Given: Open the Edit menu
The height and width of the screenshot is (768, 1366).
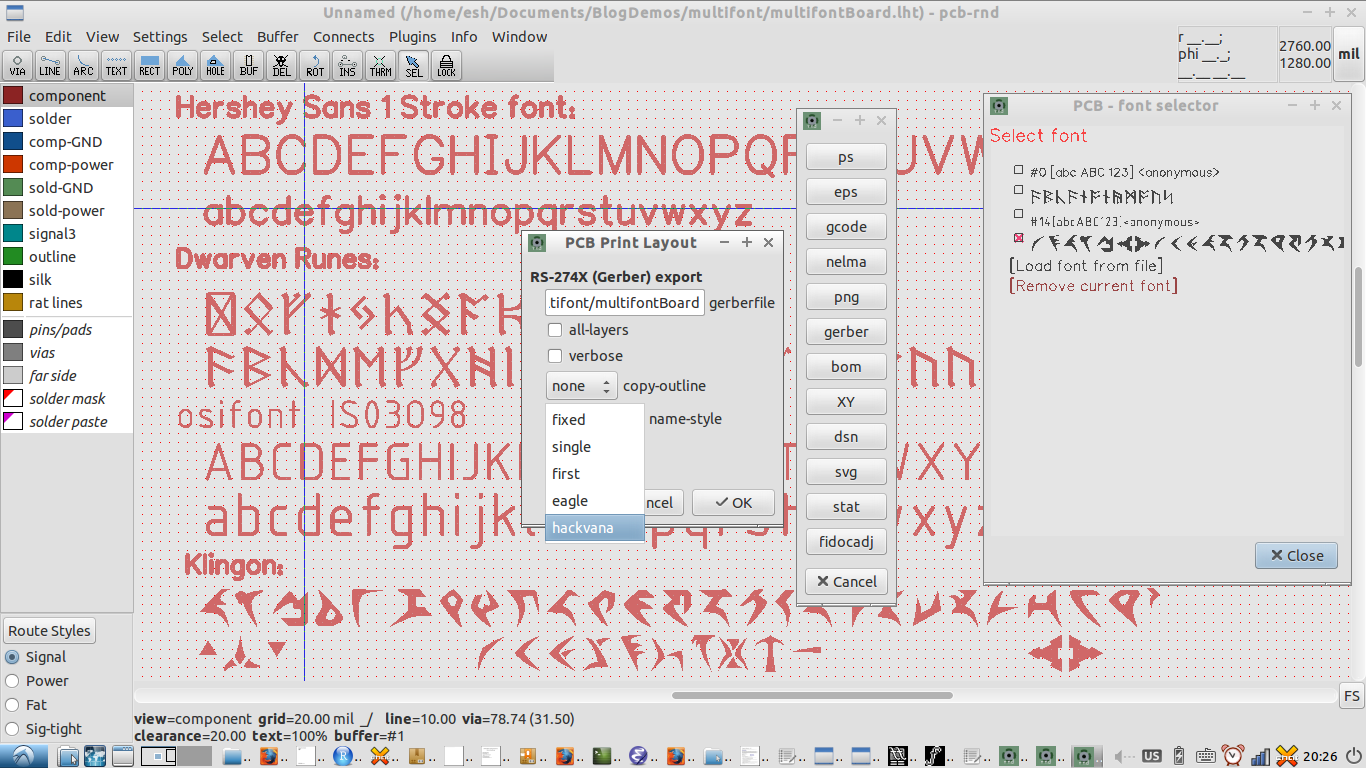Looking at the screenshot, I should tap(58, 37).
